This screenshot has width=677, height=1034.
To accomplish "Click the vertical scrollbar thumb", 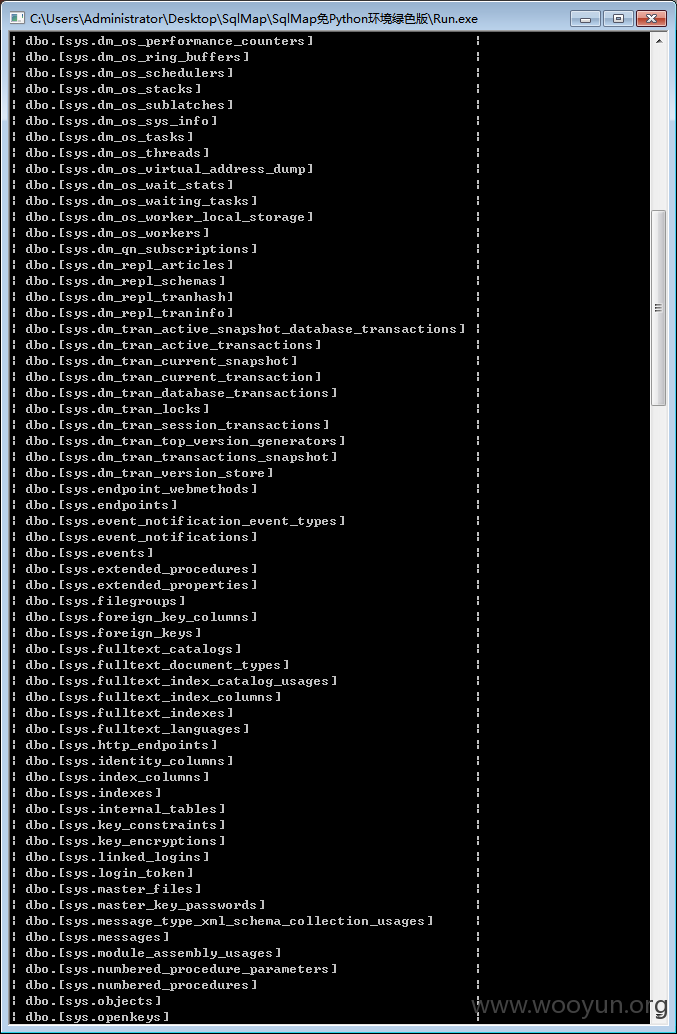I will tap(658, 307).
